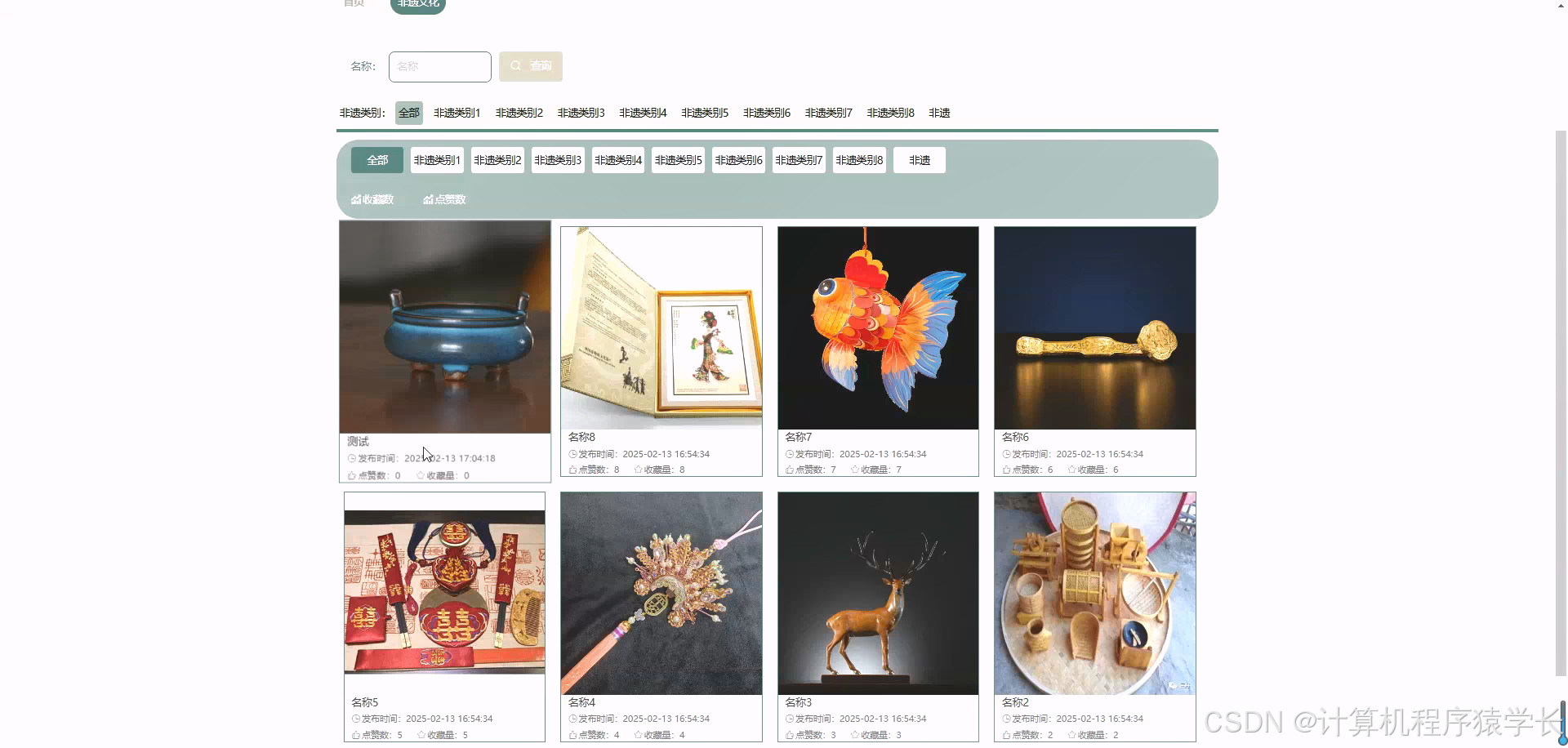
Task: Click clock icon on 名称8 card
Action: coord(572,454)
